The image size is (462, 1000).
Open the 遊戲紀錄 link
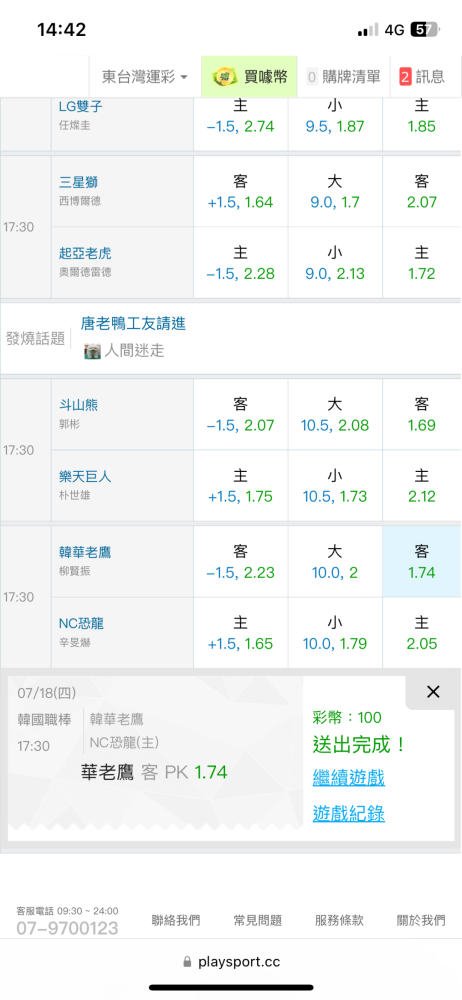point(348,813)
